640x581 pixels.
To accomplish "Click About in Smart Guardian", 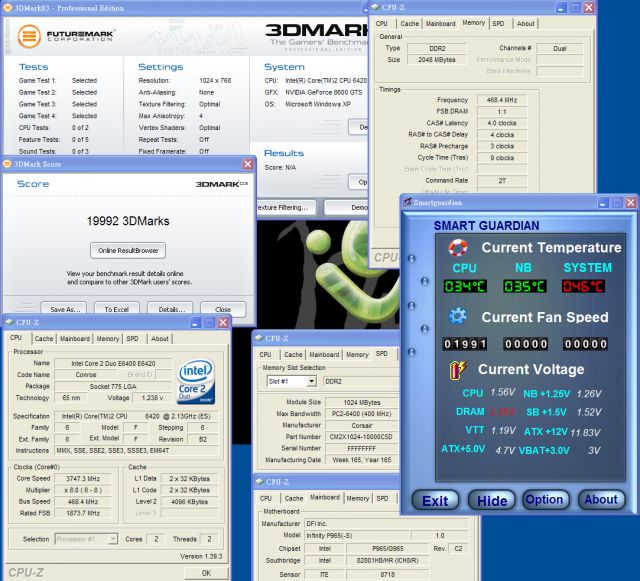I will click(601, 500).
